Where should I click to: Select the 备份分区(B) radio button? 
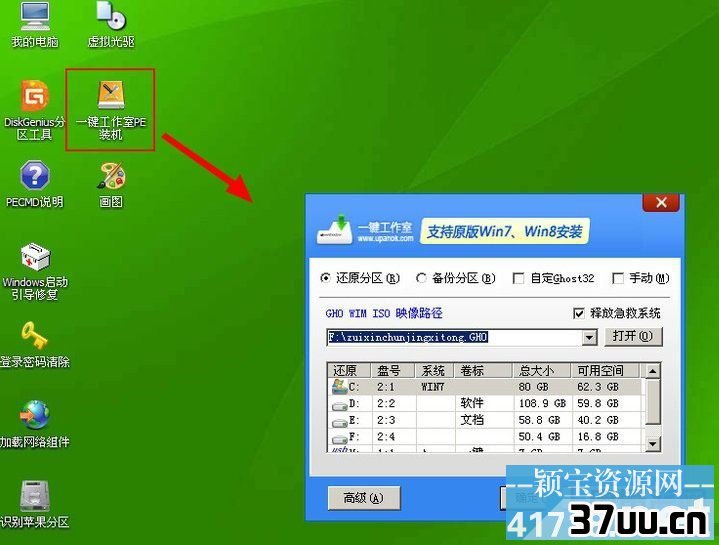[421, 278]
